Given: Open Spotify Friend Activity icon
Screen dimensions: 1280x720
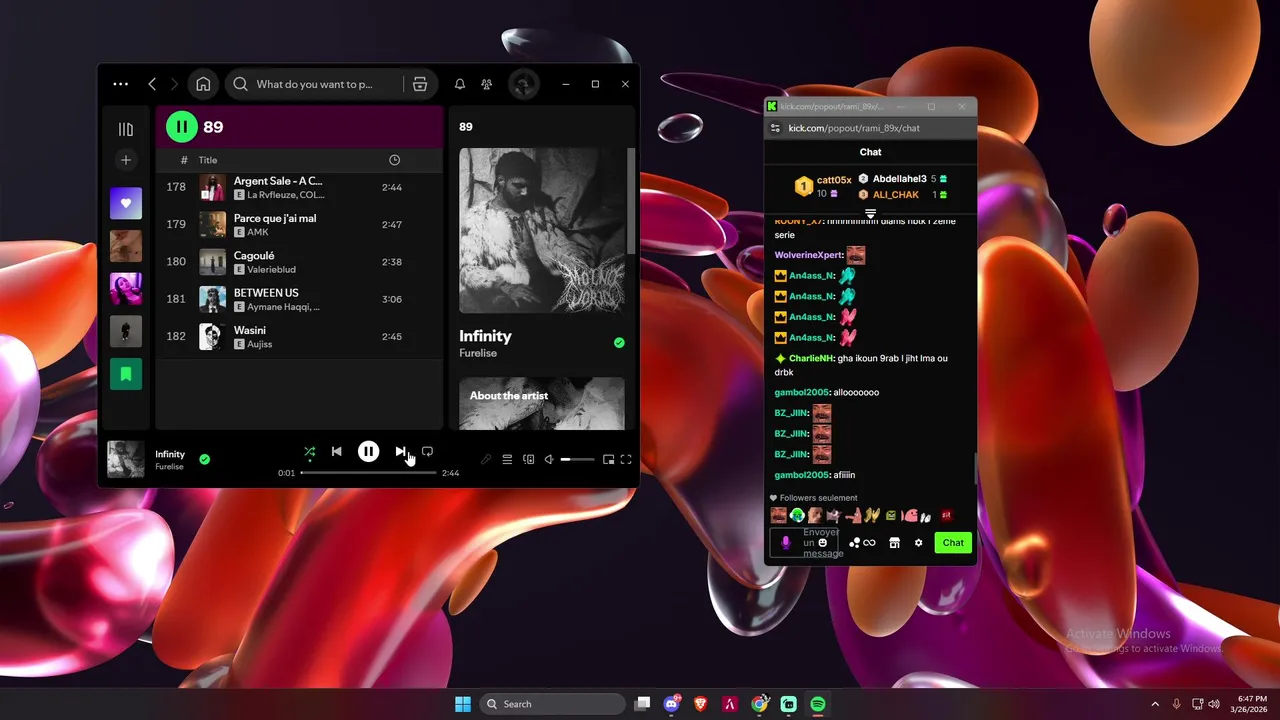Looking at the screenshot, I should pos(486,84).
